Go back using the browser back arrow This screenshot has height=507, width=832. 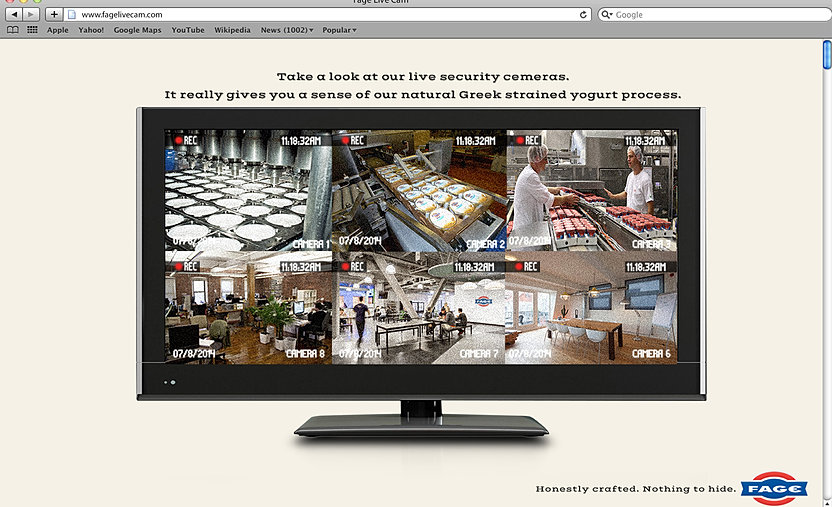coord(14,14)
